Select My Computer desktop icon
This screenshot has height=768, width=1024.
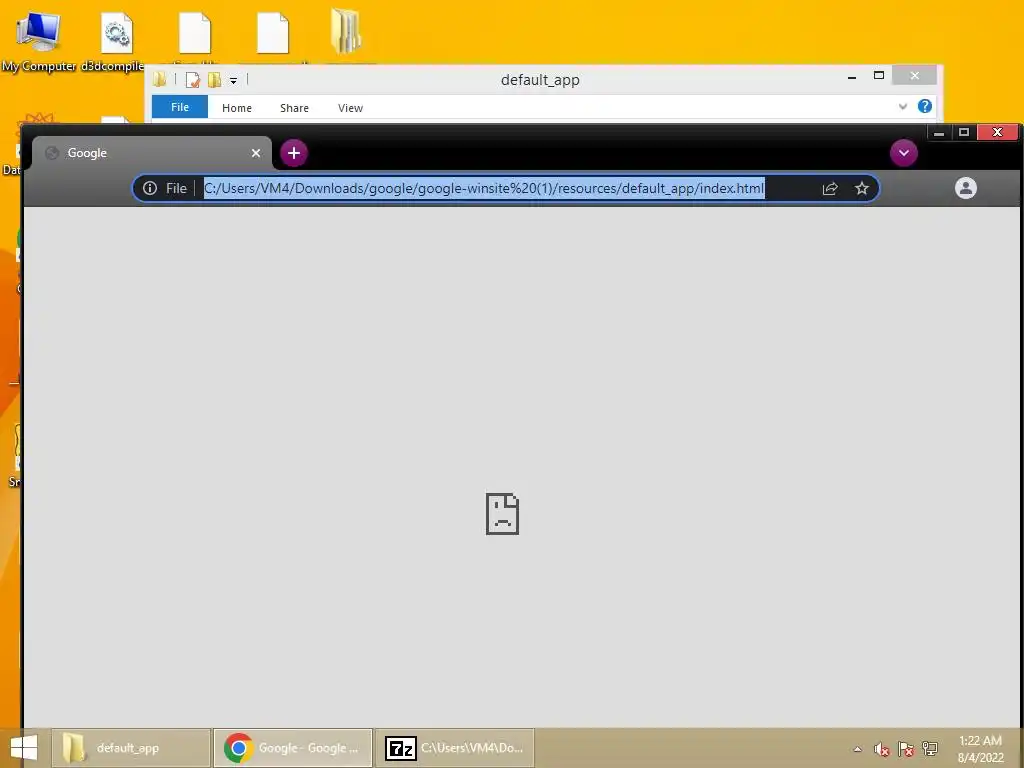(39, 40)
